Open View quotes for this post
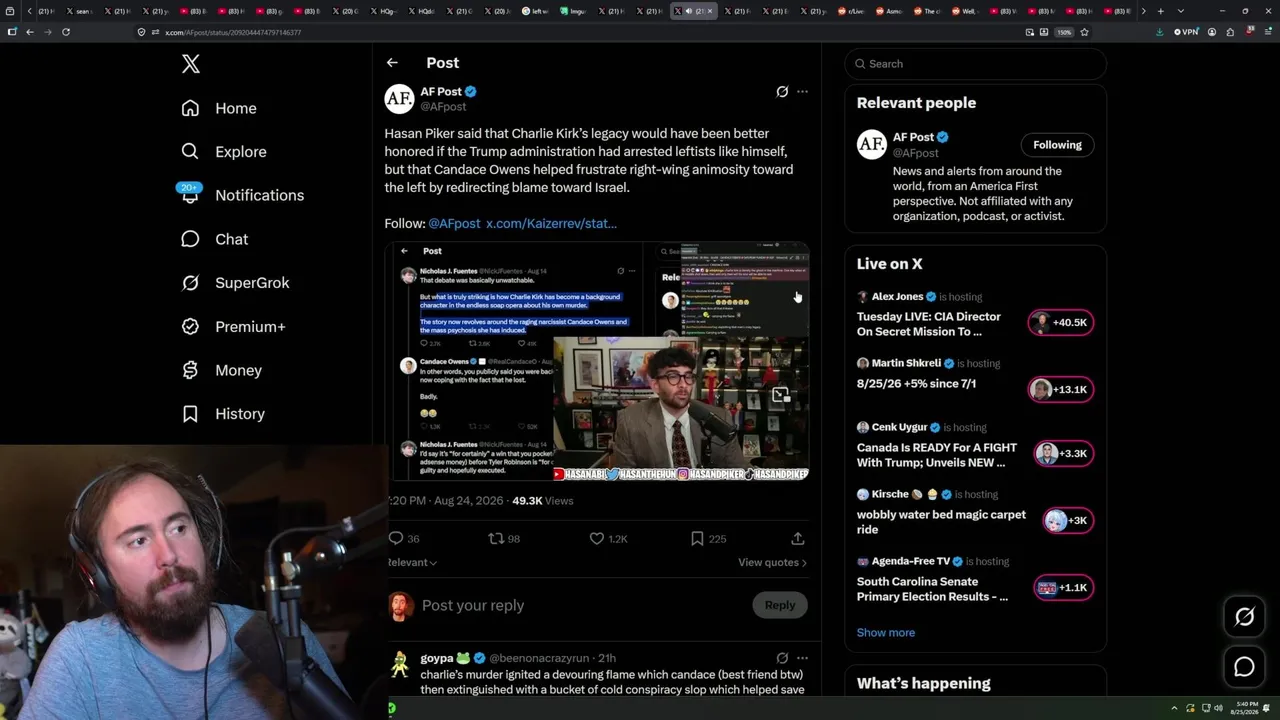The image size is (1280, 720). (772, 562)
